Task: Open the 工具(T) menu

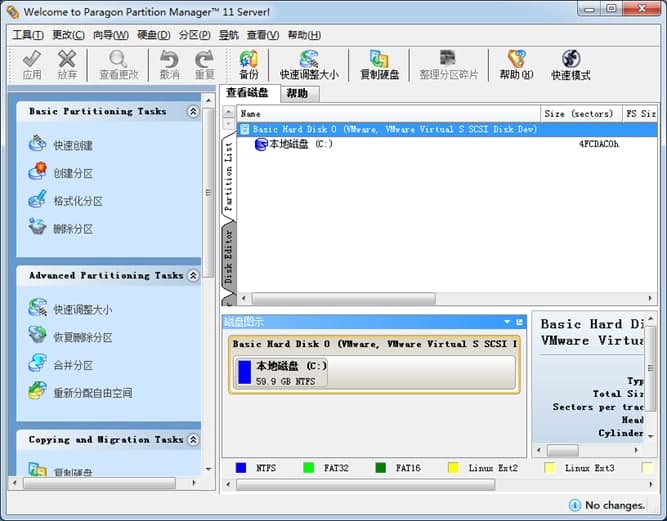Action: point(28,35)
